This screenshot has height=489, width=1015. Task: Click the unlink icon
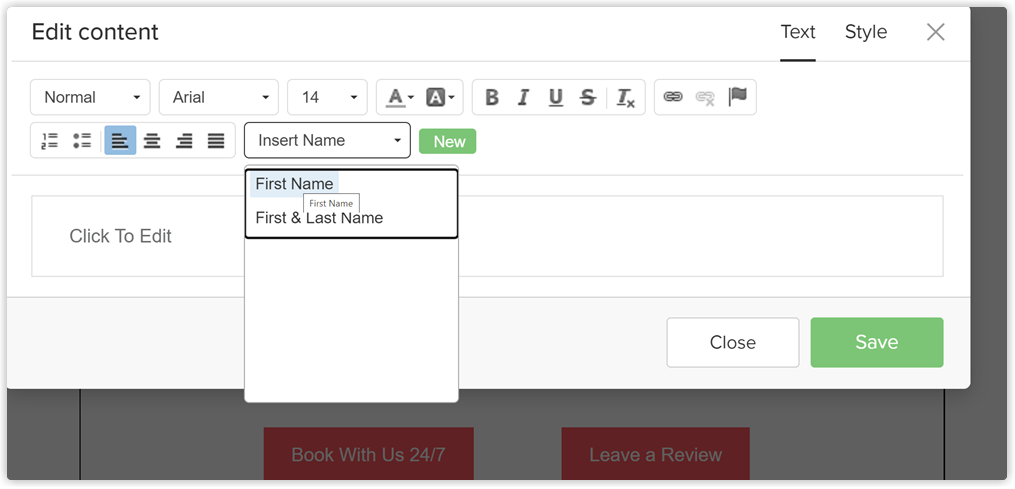point(705,98)
